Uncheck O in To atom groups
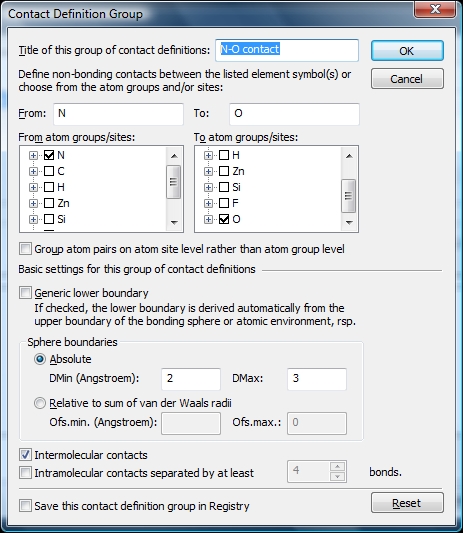463x533 pixels. [224, 219]
